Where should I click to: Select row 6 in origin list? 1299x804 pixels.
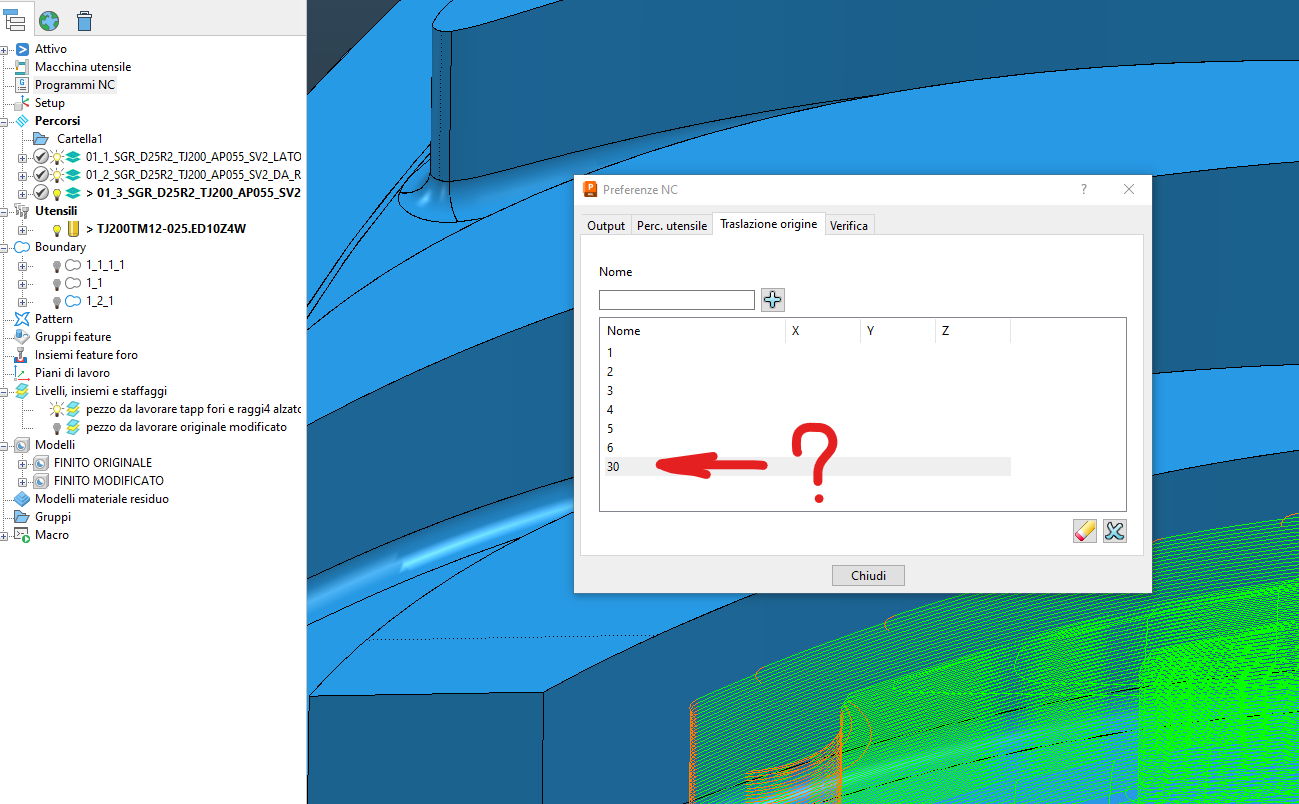806,448
